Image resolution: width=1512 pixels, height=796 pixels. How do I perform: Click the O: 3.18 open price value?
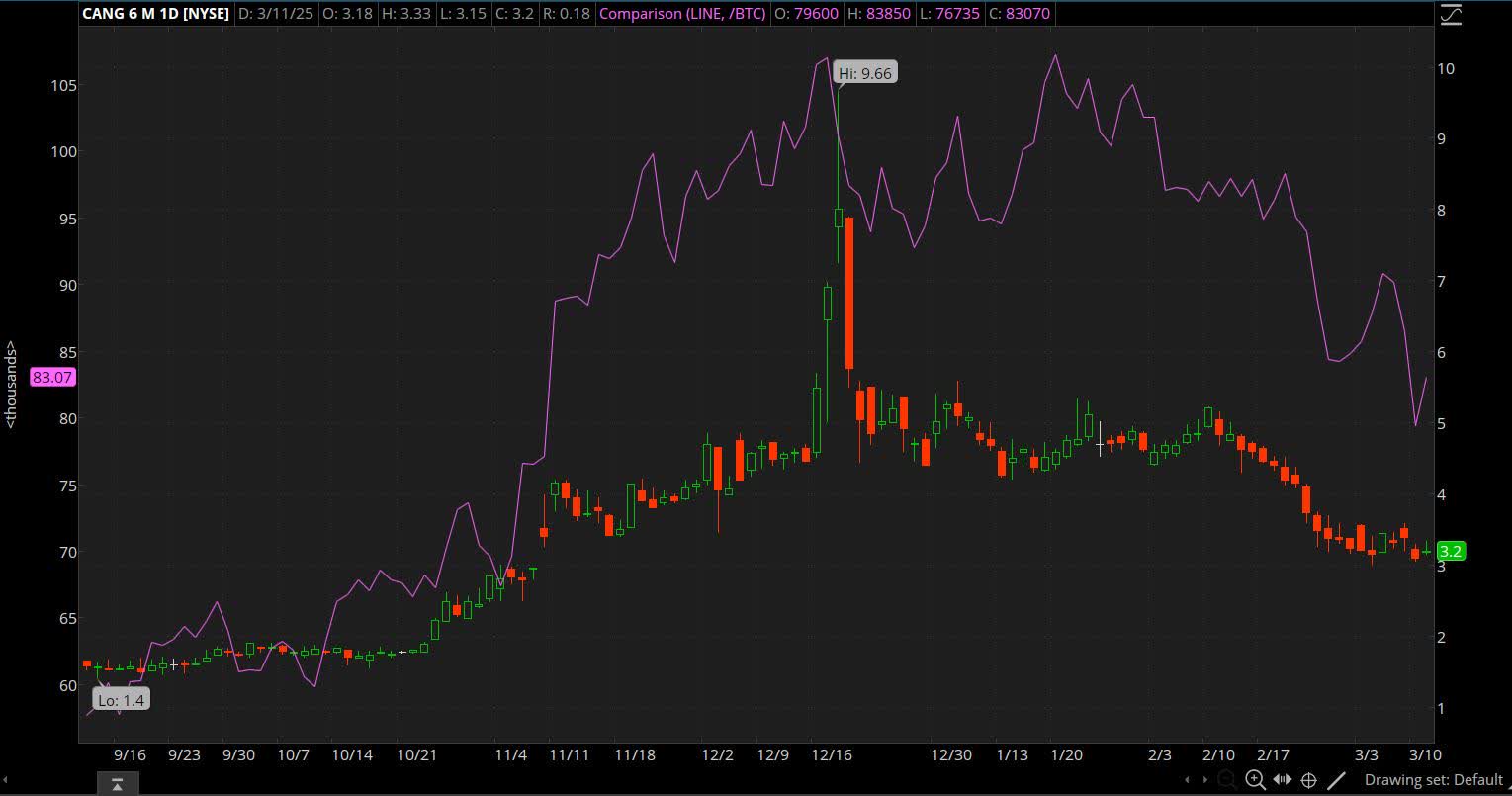348,14
